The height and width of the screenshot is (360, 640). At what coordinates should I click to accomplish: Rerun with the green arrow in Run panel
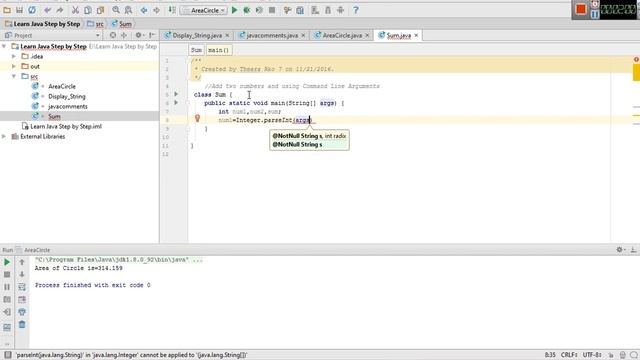[x=7, y=262]
